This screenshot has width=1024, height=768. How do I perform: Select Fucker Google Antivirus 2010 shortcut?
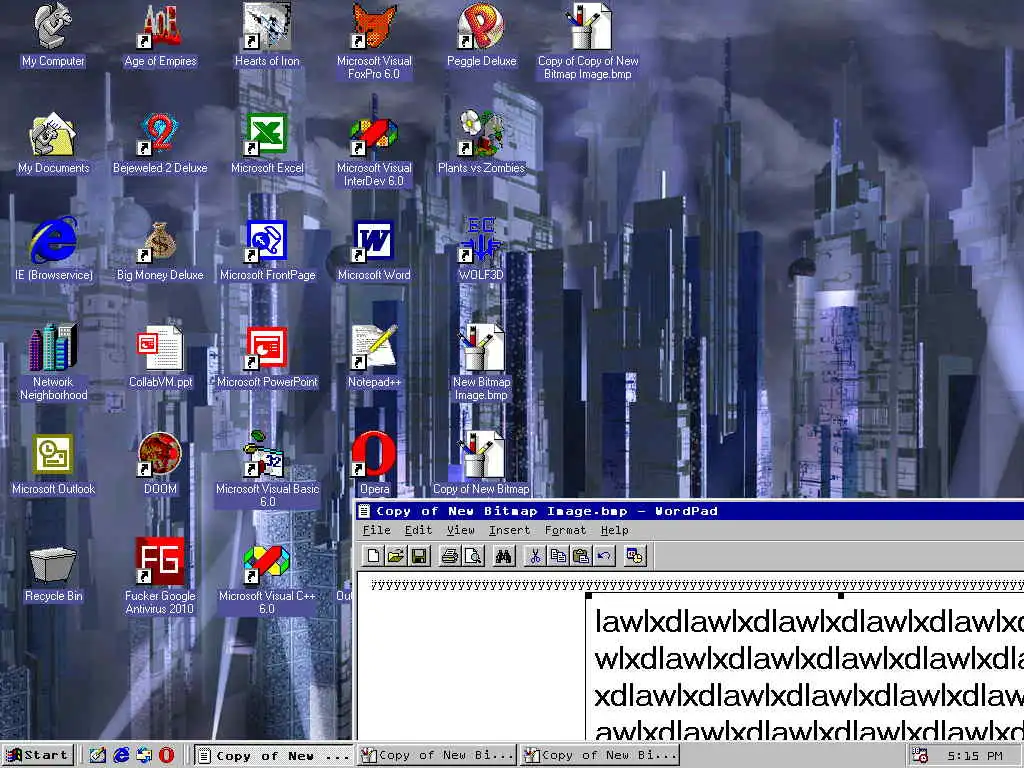click(160, 577)
